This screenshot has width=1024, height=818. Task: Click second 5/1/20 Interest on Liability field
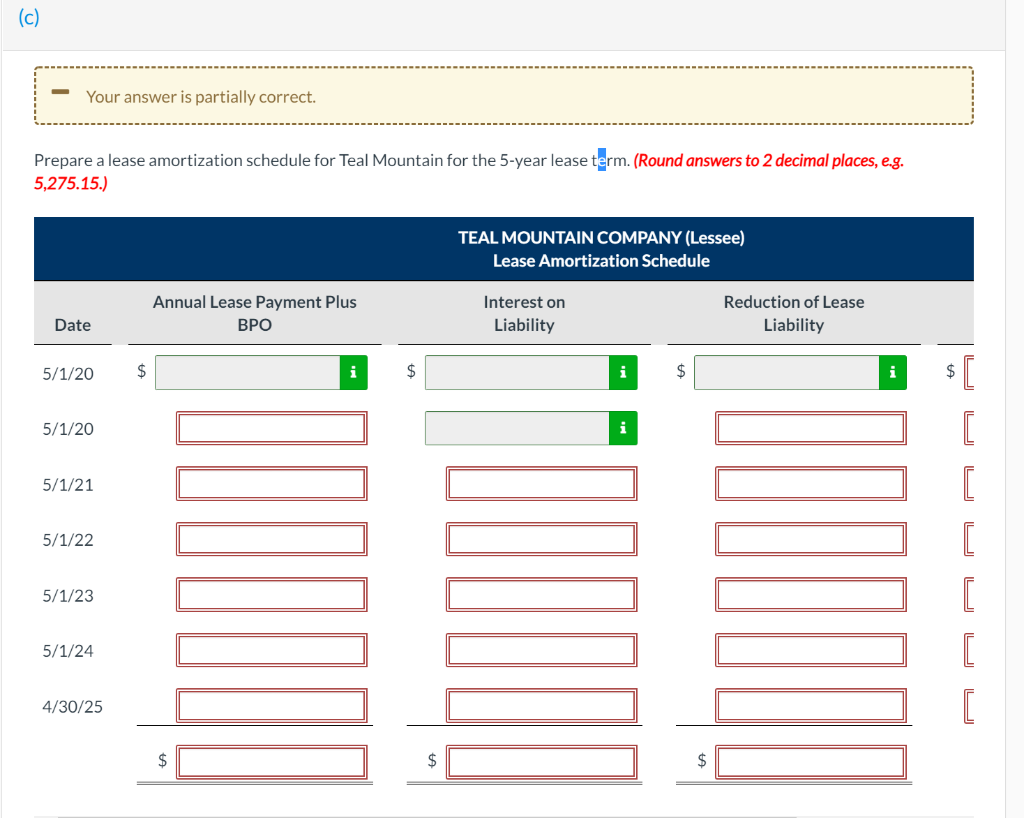coord(517,428)
